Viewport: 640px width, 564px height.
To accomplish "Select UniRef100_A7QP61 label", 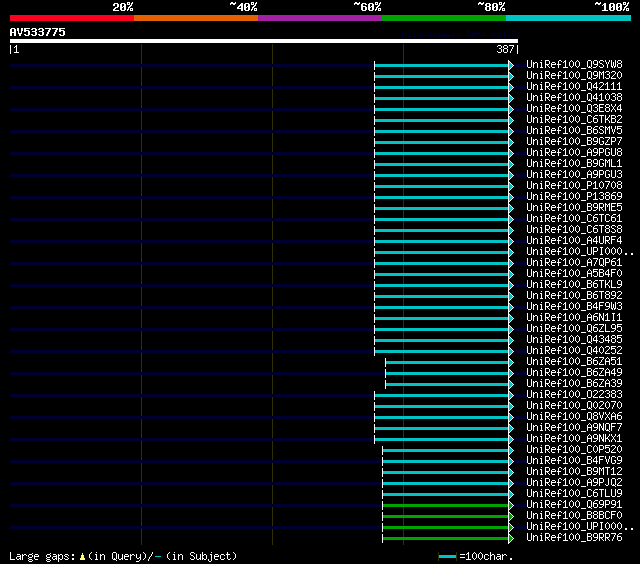I will pyautogui.click(x=574, y=262).
